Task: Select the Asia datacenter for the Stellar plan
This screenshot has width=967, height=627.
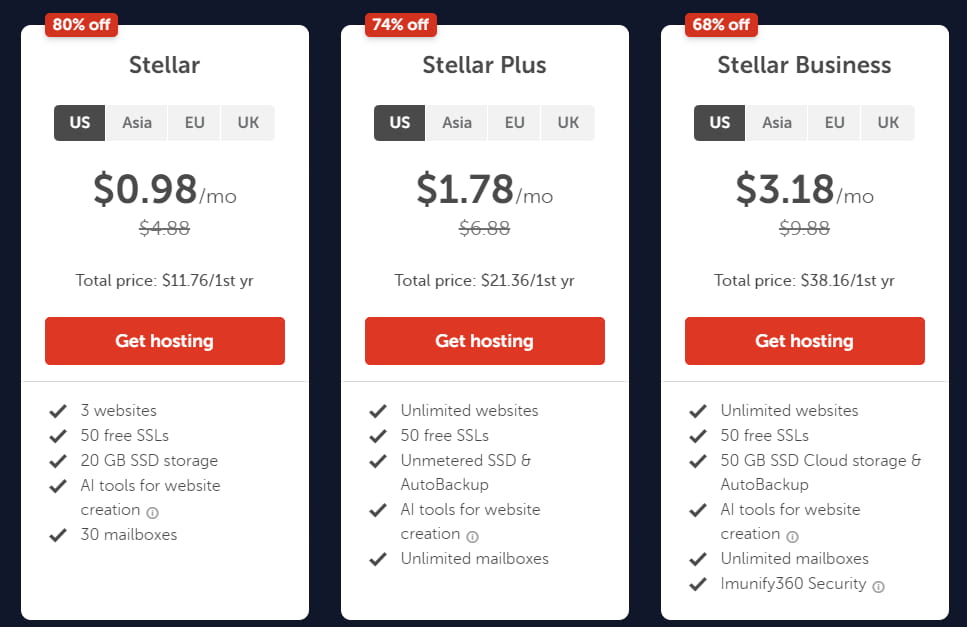Action: pos(136,122)
